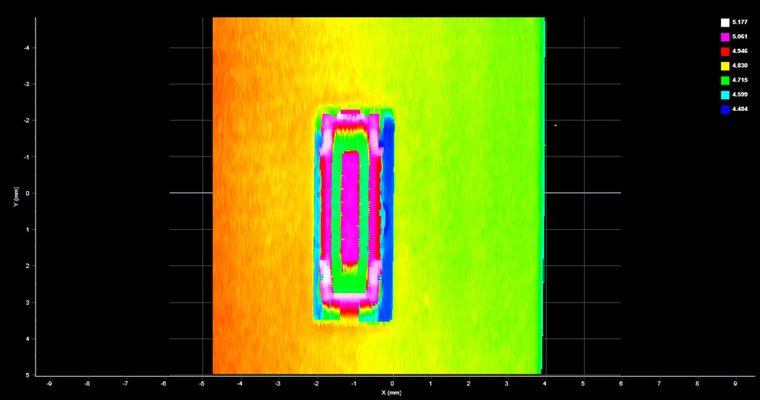Click the legend value 5.177
760x400 pixels.
pyautogui.click(x=740, y=22)
